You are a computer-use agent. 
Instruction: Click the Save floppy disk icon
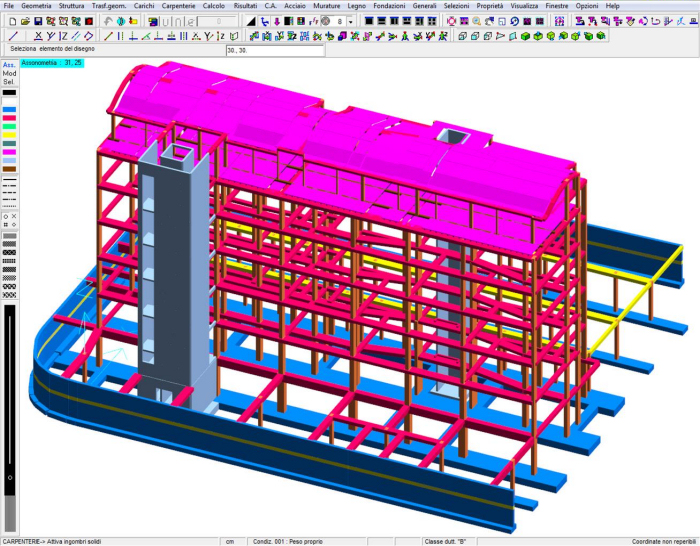click(37, 21)
